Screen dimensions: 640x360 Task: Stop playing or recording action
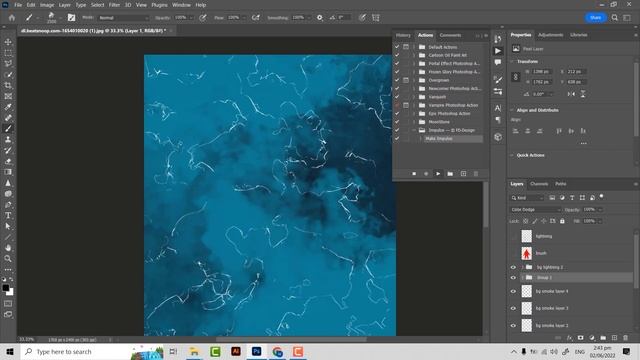coord(414,174)
